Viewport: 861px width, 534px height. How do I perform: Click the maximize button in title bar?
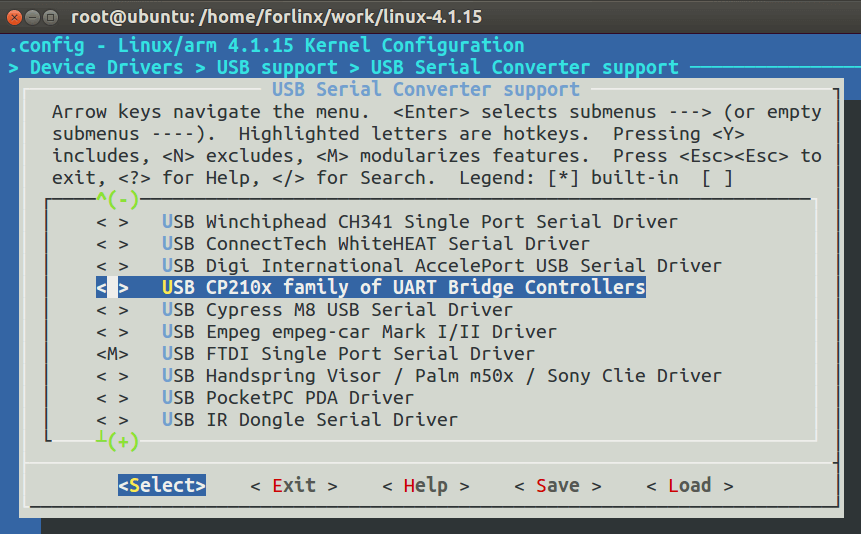point(51,17)
